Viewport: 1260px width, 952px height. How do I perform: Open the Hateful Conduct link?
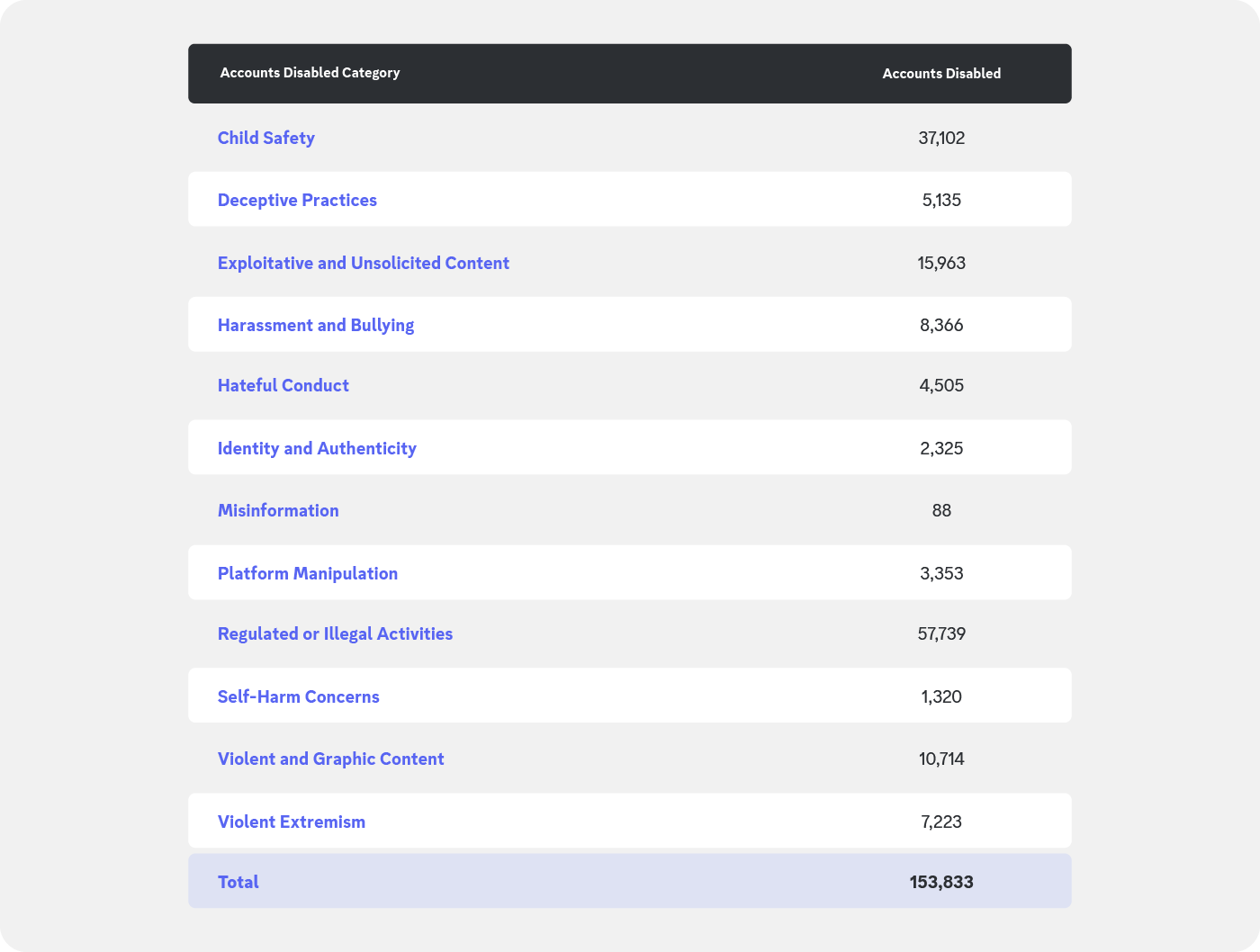point(283,385)
